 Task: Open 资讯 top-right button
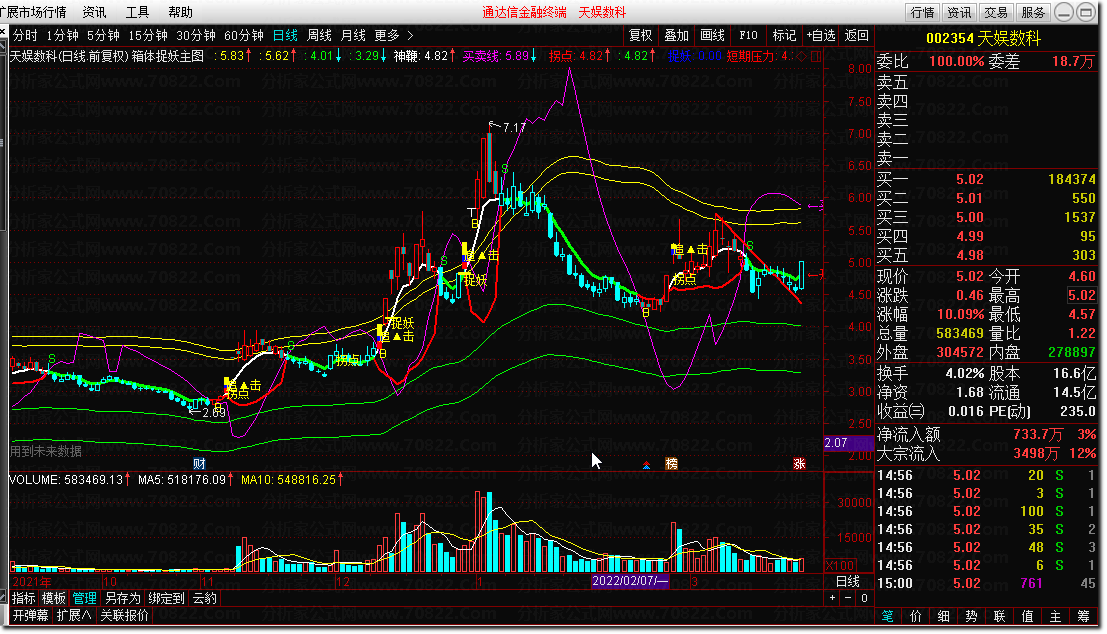click(959, 12)
